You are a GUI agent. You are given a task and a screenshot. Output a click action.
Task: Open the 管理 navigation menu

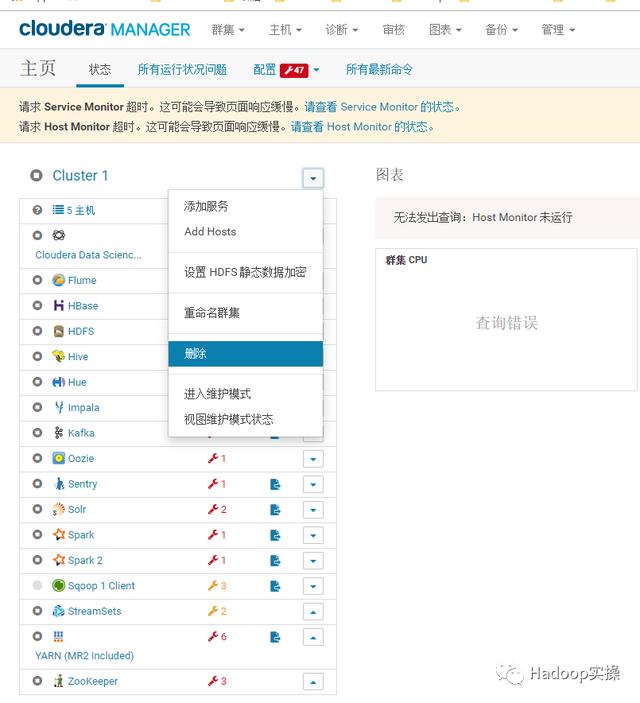pyautogui.click(x=558, y=30)
